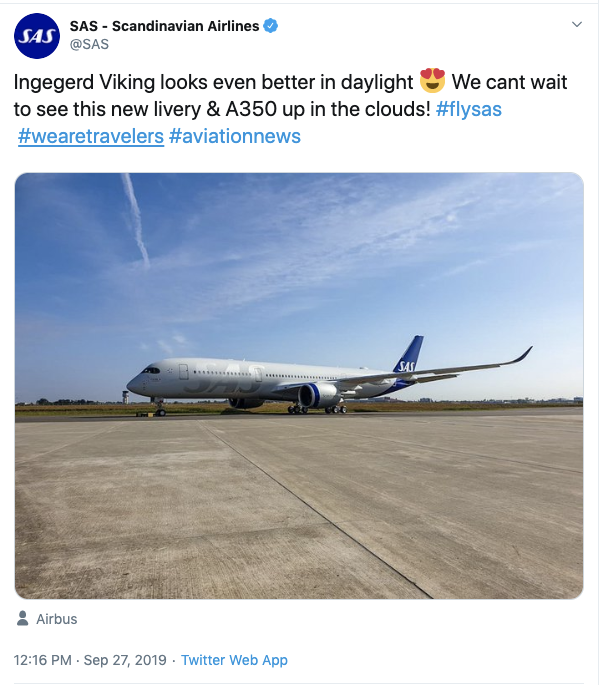Click the blue engine of the aircraft
Image resolution: width=601 pixels, height=685 pixels.
pyautogui.click(x=318, y=395)
